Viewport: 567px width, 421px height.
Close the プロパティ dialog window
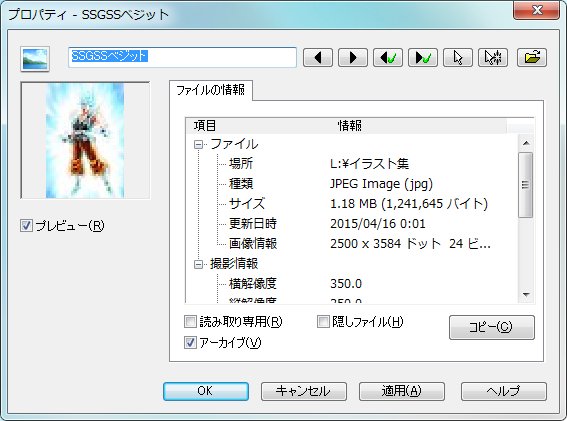pos(537,10)
